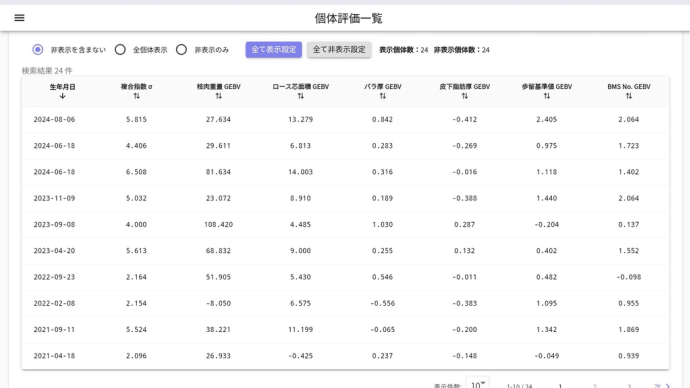Click the 1.723 BMS No. value
The height and width of the screenshot is (388, 690).
[x=628, y=146]
